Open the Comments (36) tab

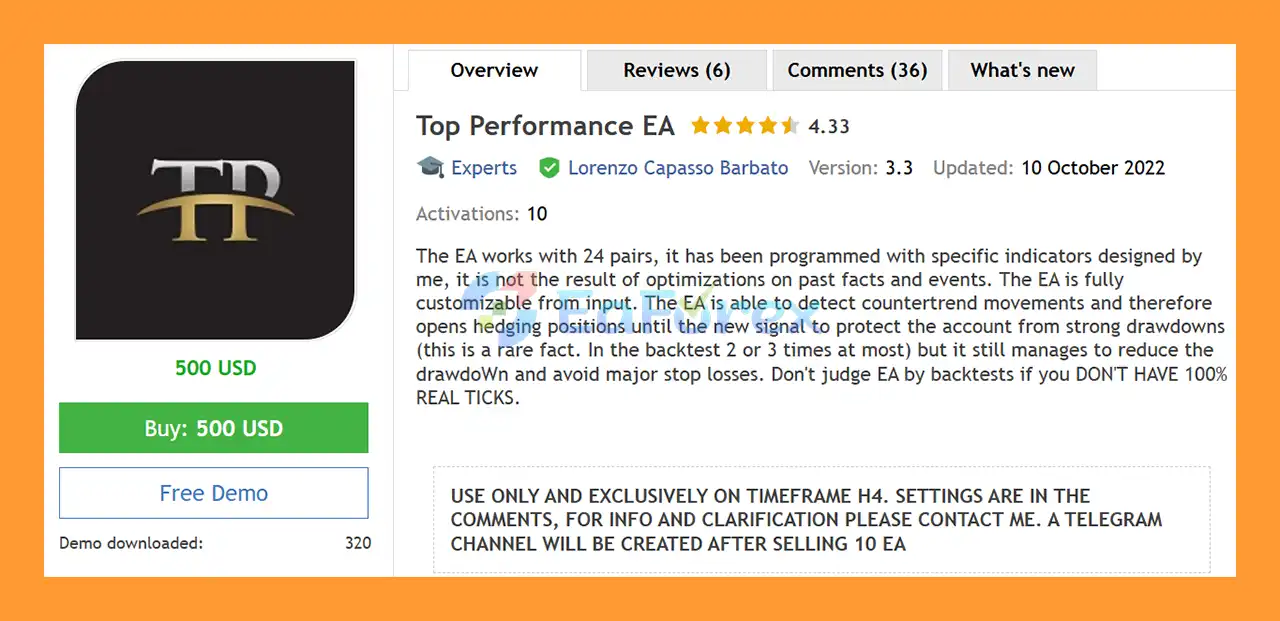857,70
